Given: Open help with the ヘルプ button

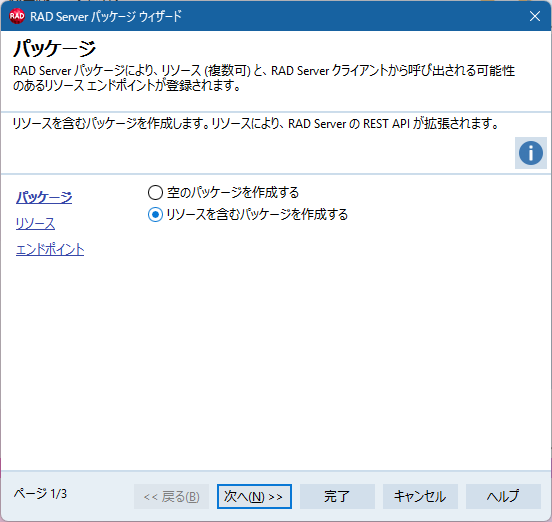Looking at the screenshot, I should (503, 496).
